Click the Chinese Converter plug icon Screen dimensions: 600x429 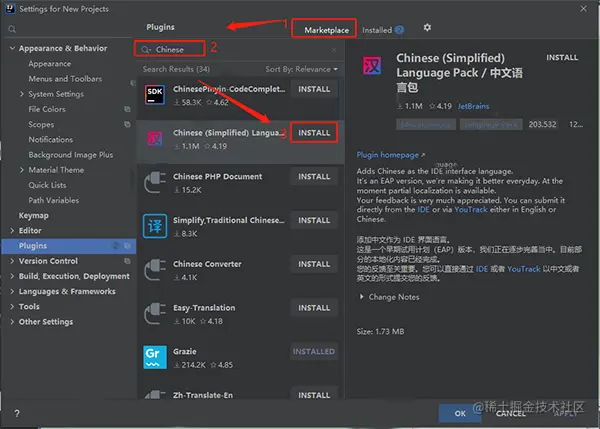click(155, 270)
